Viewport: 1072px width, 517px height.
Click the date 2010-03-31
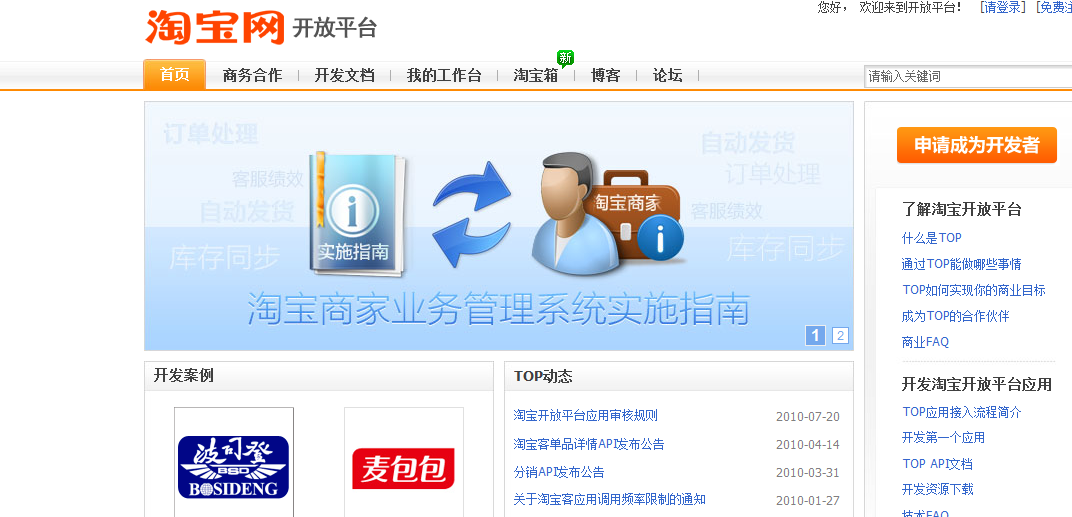[x=807, y=473]
